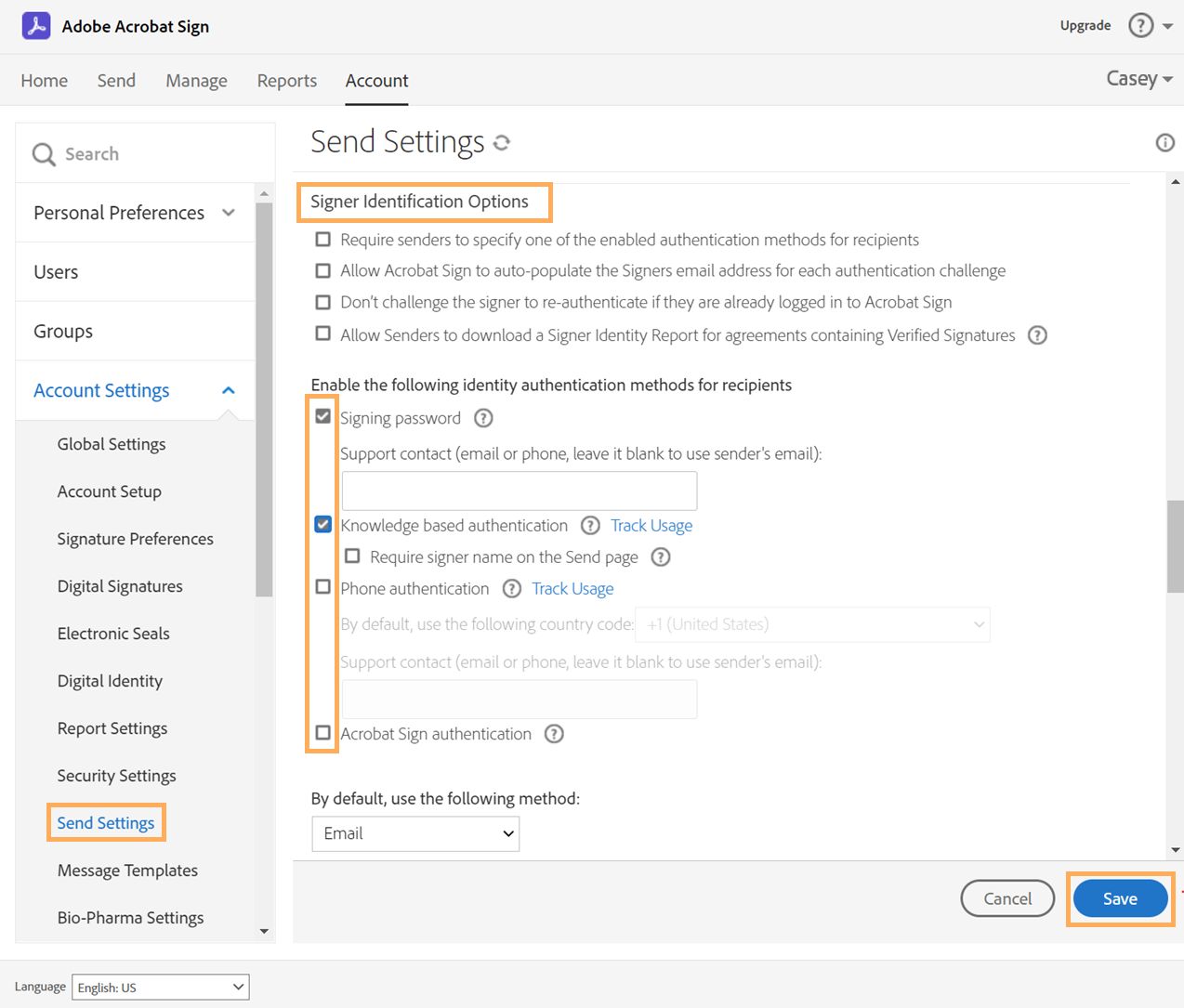This screenshot has width=1184, height=1008.
Task: Select the Account tab
Action: 376,81
